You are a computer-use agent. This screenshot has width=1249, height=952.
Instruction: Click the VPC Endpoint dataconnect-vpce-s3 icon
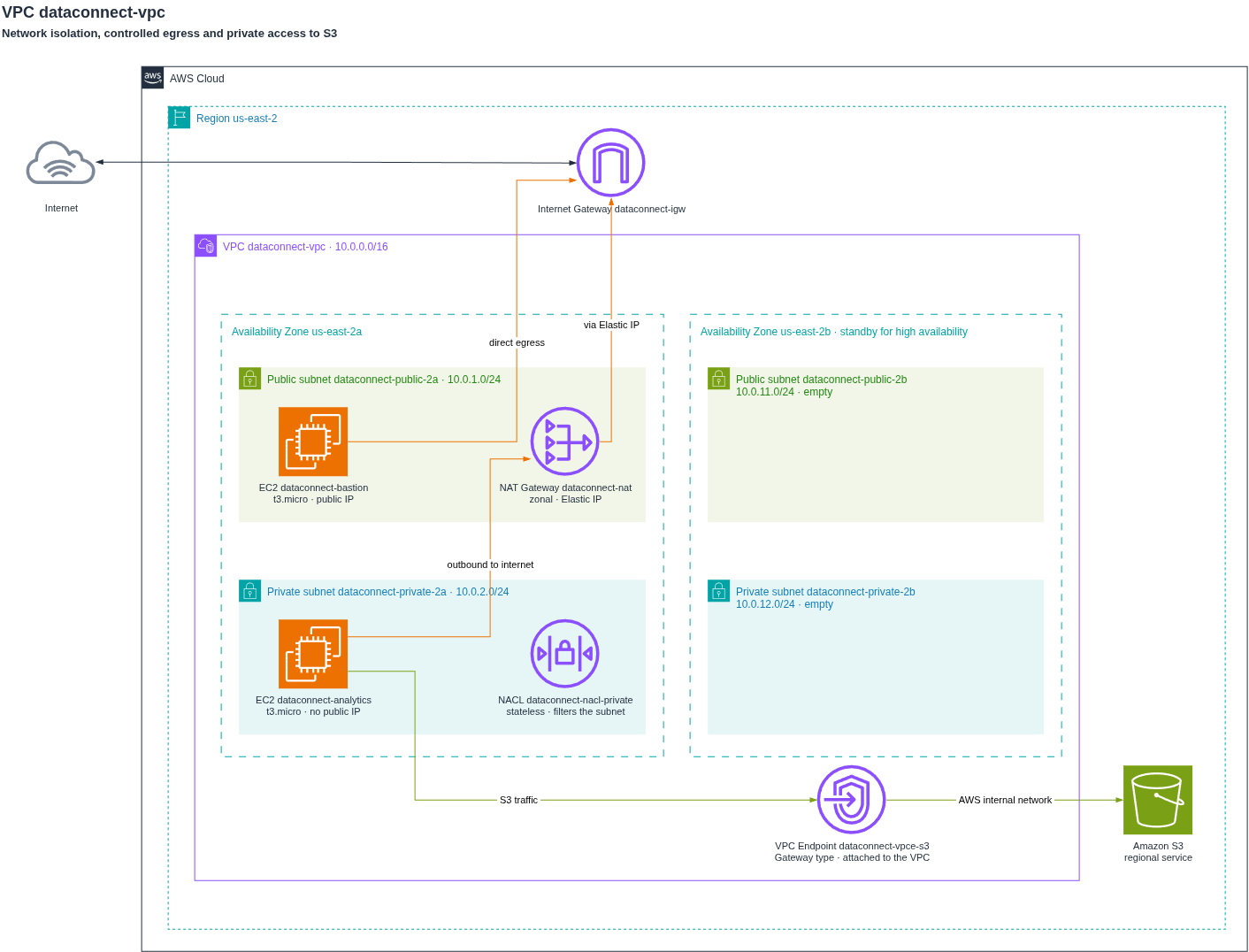[x=852, y=800]
